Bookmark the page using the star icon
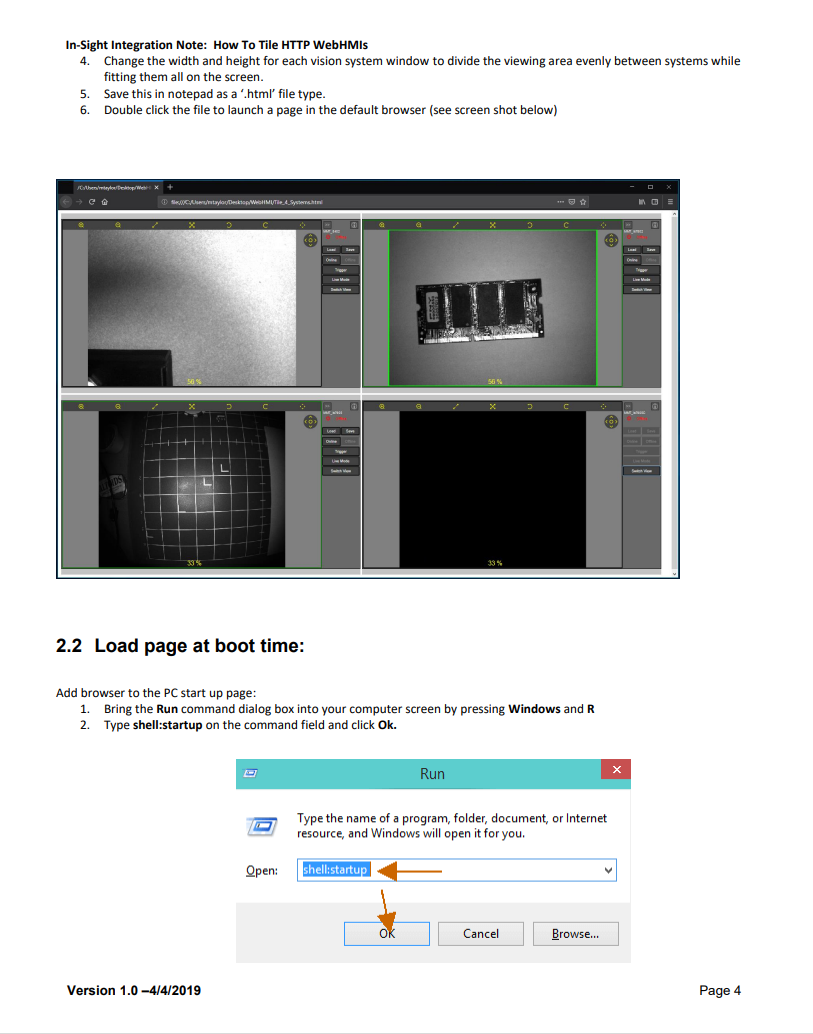 click(581, 202)
